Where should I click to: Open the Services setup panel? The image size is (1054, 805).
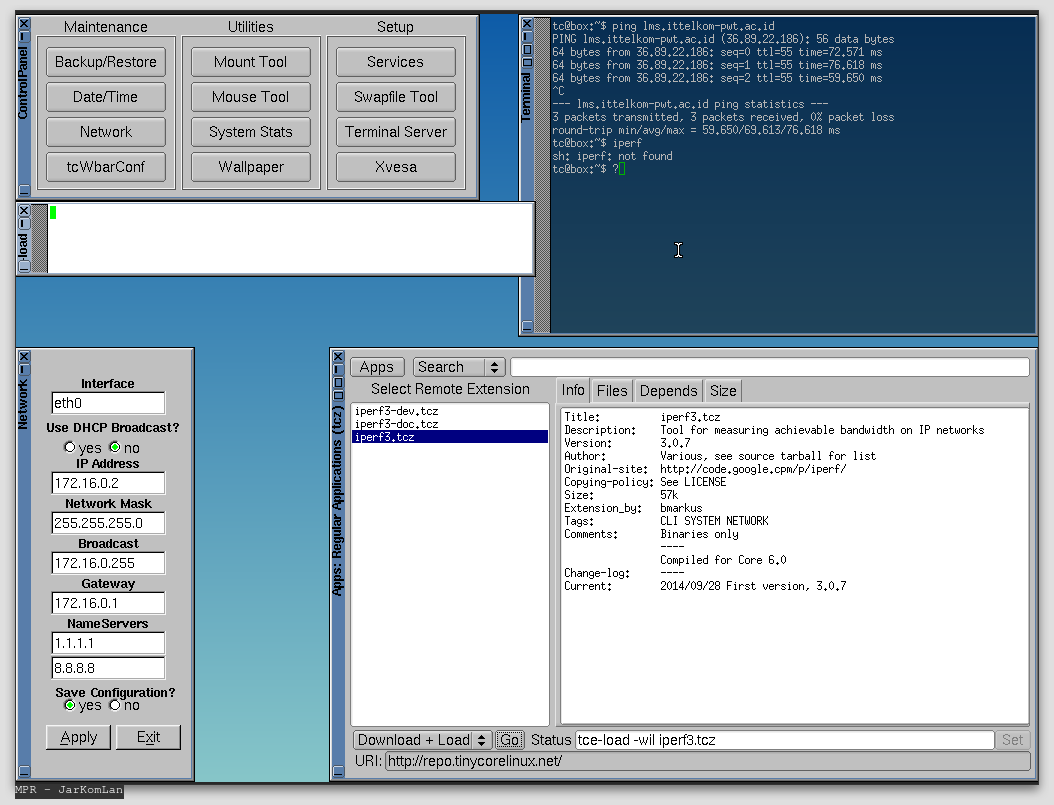[395, 62]
